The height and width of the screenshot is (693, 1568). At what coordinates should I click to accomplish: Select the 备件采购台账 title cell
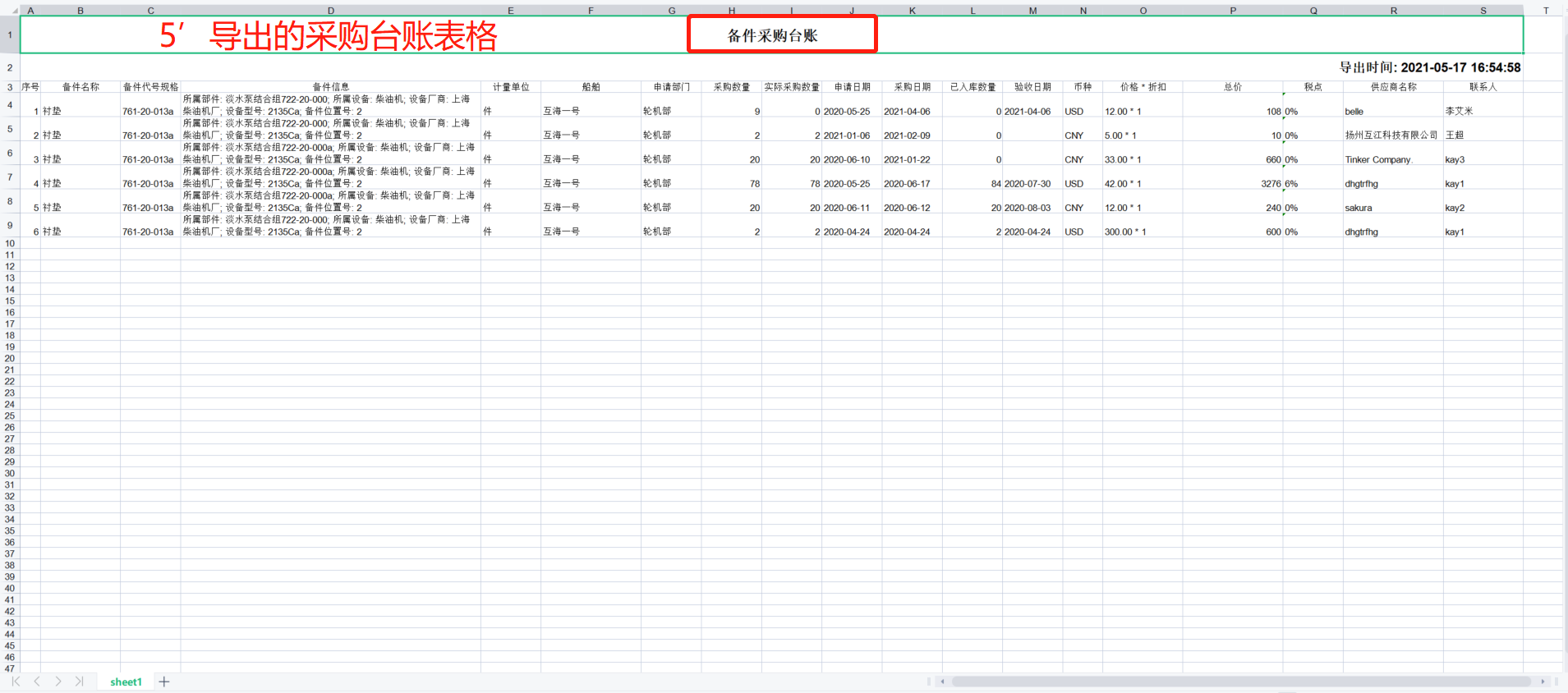(x=772, y=35)
